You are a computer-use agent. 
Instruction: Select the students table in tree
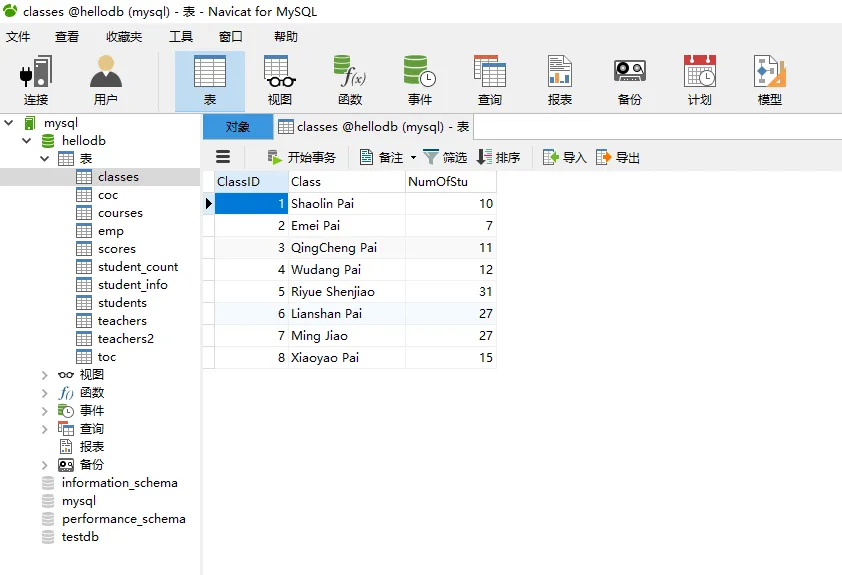(x=122, y=303)
